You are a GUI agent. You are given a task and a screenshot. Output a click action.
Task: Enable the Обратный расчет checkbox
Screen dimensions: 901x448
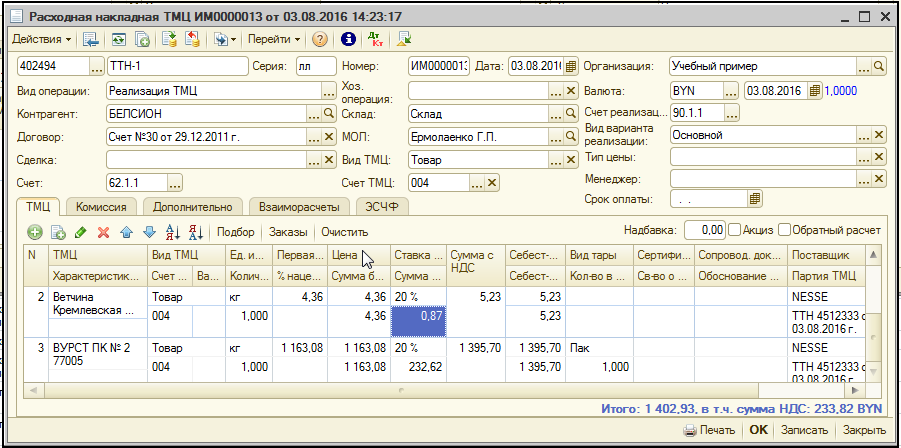tap(785, 229)
